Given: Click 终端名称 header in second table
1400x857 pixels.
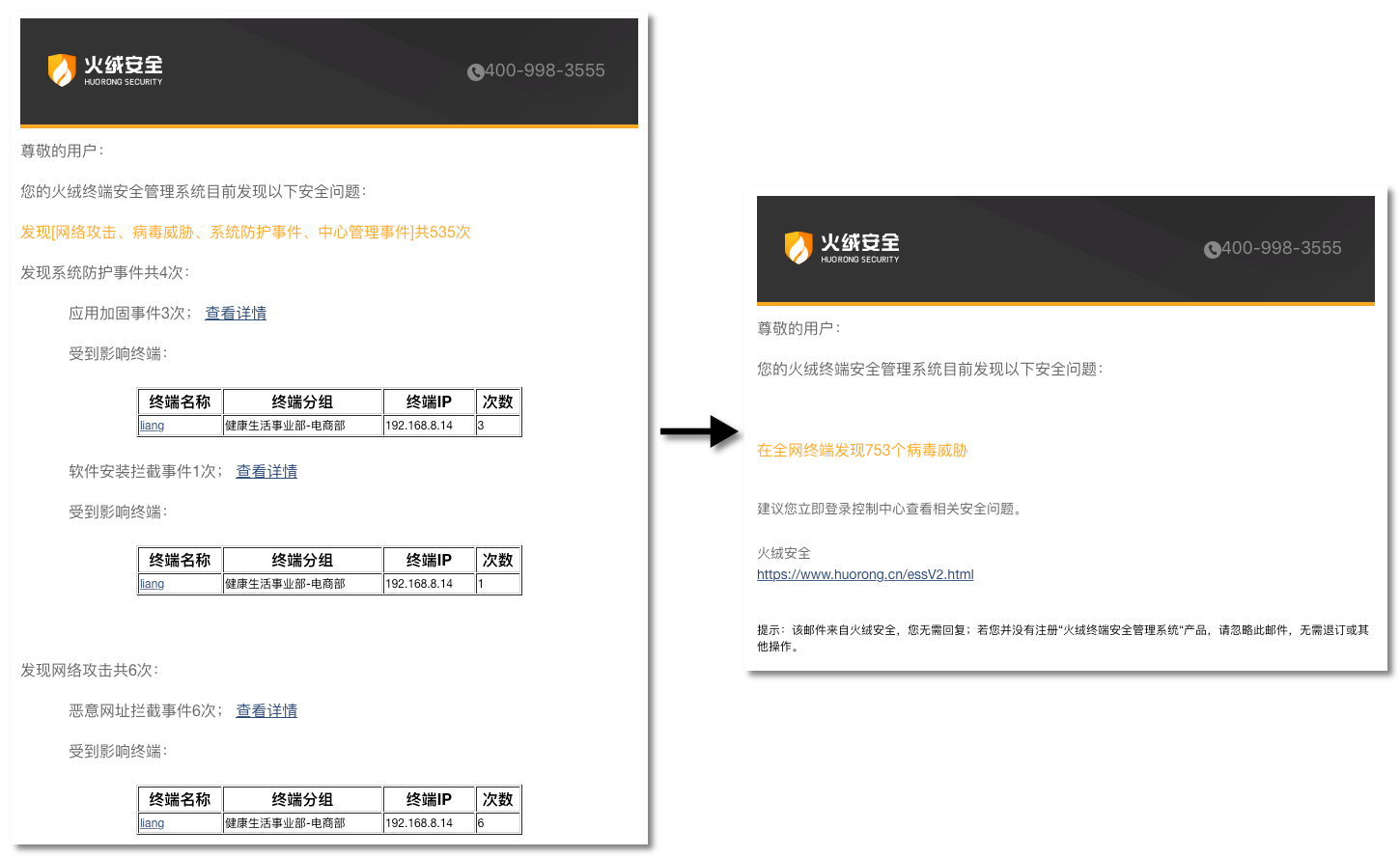Looking at the screenshot, I should coord(180,560).
